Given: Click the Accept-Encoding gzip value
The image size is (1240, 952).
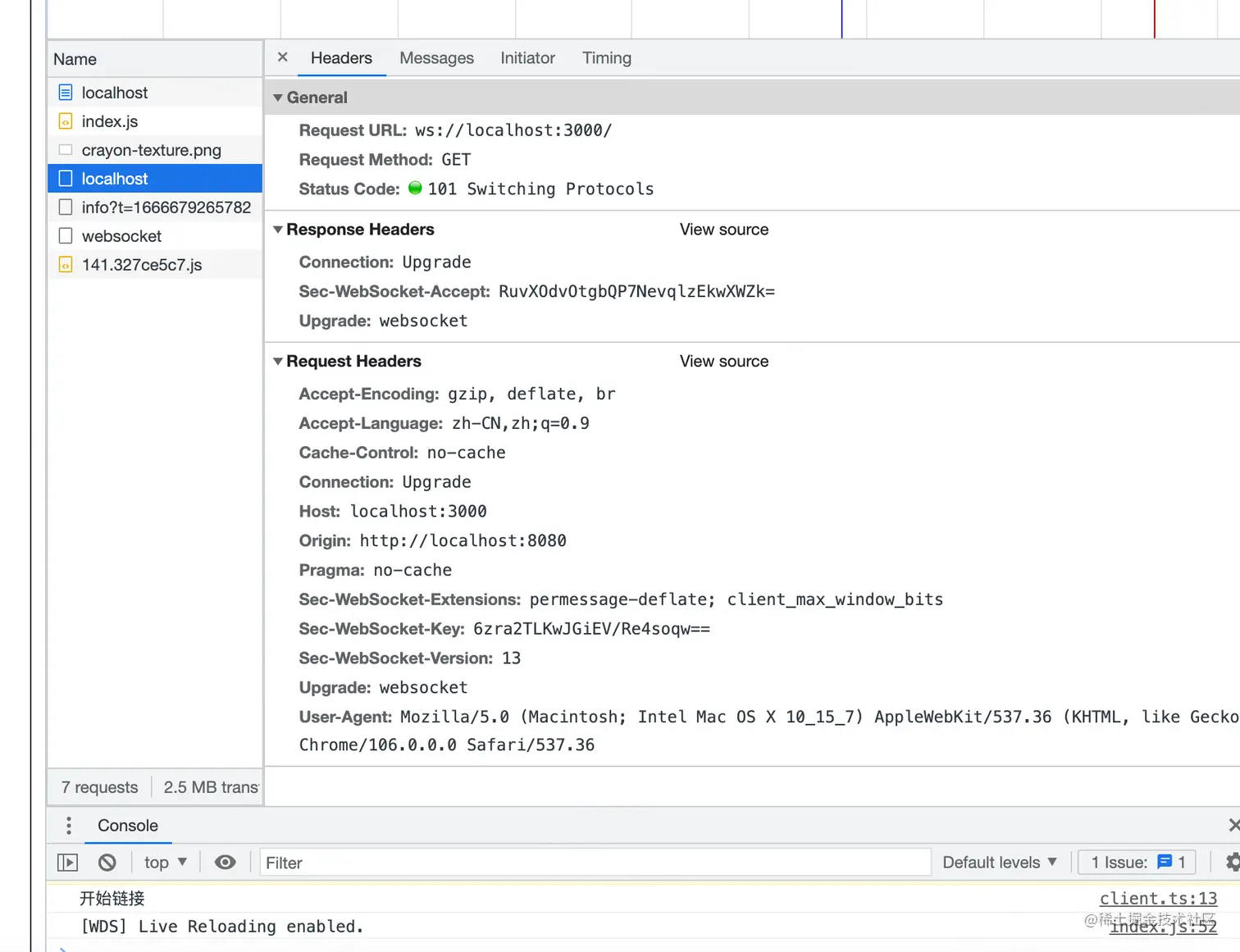Looking at the screenshot, I should [x=531, y=394].
